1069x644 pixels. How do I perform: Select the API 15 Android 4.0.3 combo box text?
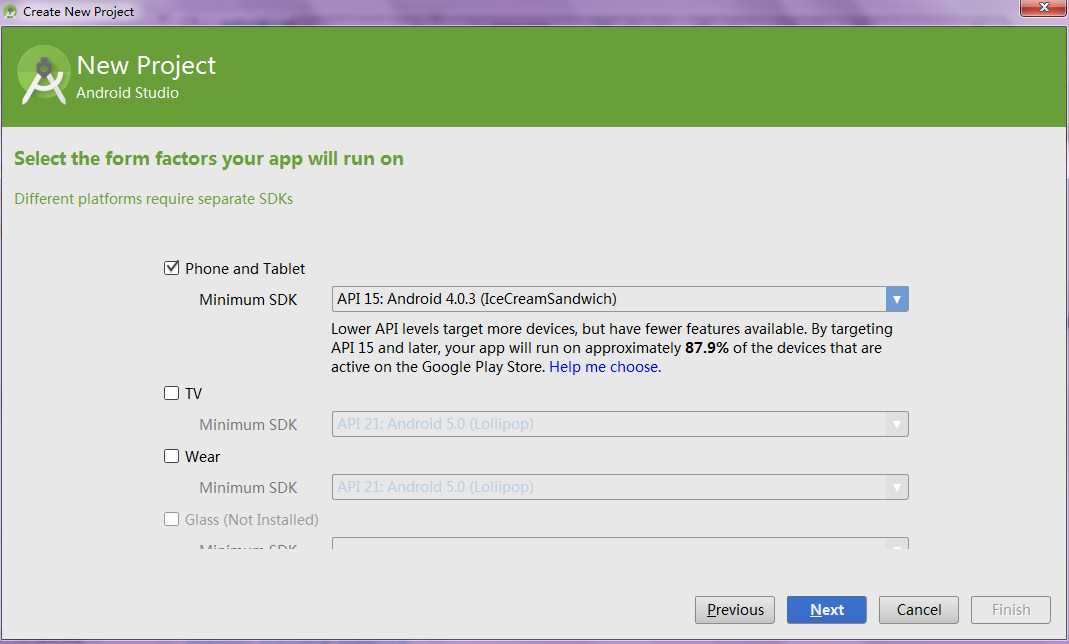coord(477,298)
